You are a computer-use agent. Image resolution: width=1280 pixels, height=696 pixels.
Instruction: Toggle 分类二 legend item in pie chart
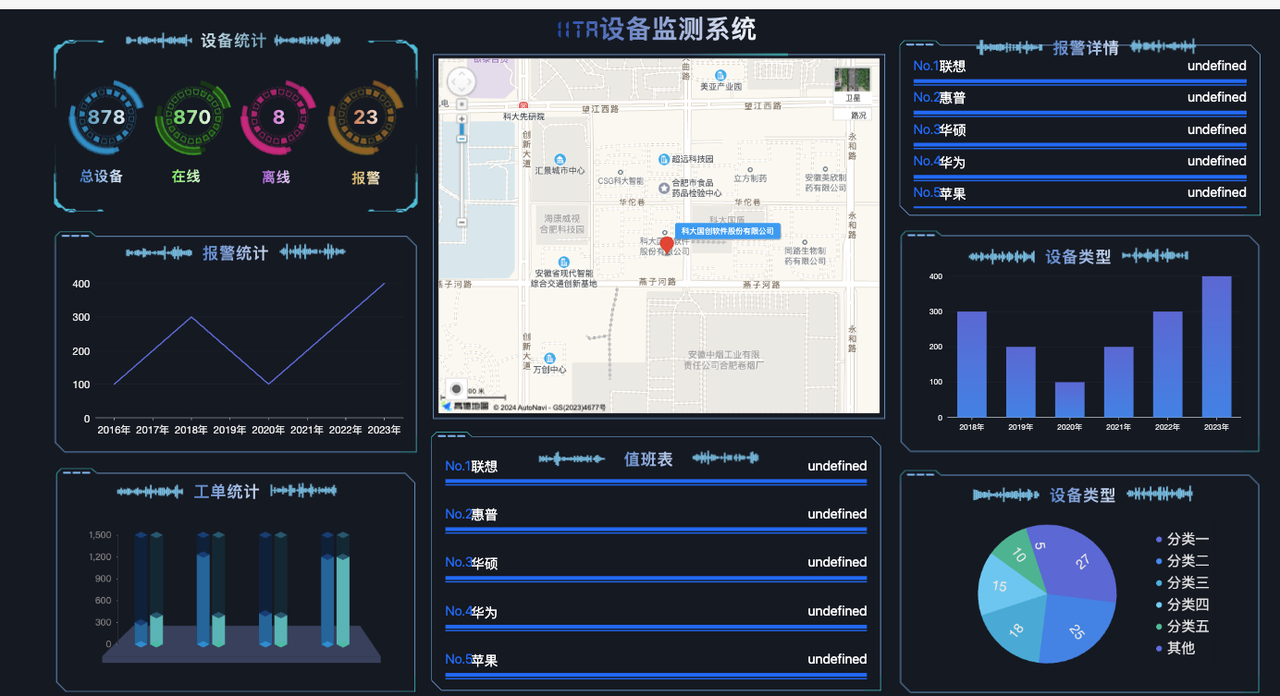[x=1182, y=561]
